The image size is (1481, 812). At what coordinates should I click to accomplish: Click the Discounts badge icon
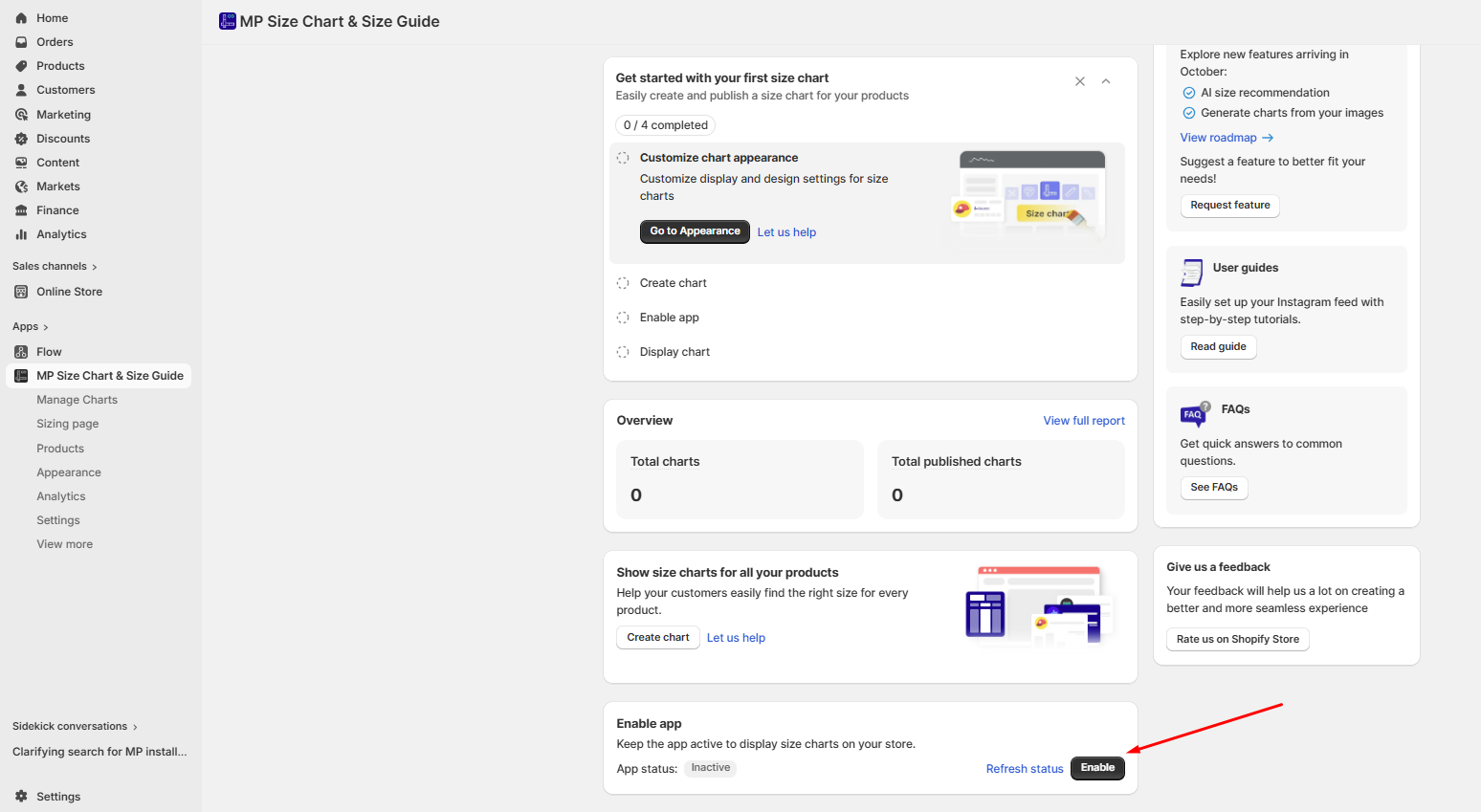click(x=21, y=139)
